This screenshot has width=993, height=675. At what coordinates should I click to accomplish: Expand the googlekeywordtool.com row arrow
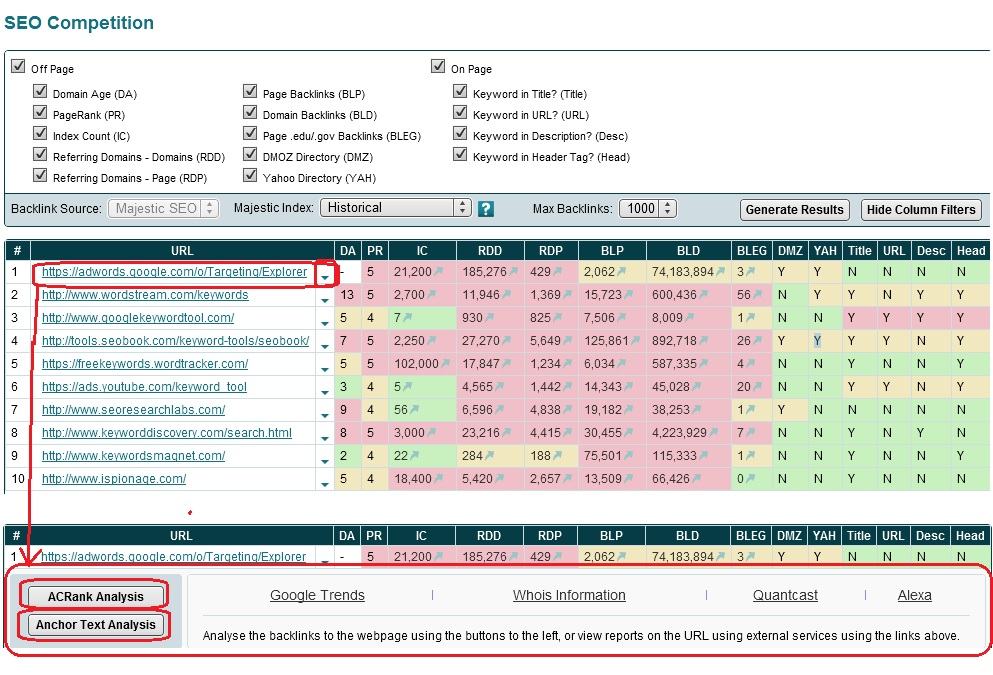point(325,323)
